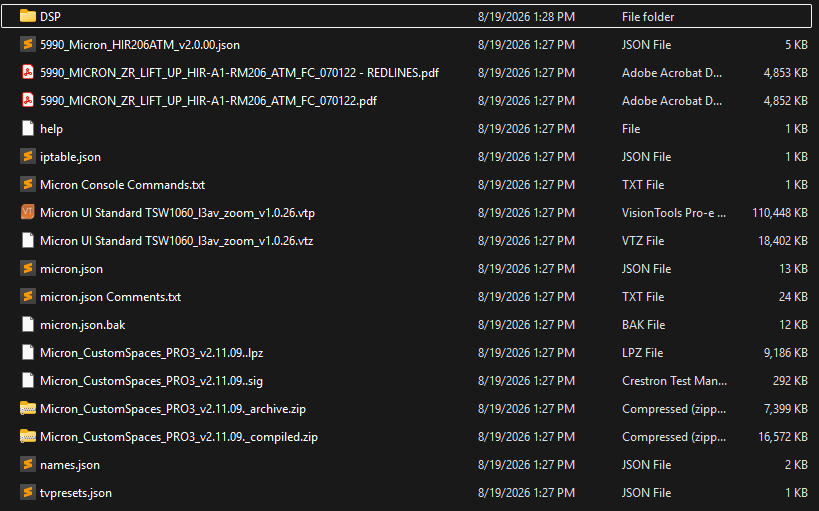
Task: Click VisionTools Pro-e type text
Action: 674,213
